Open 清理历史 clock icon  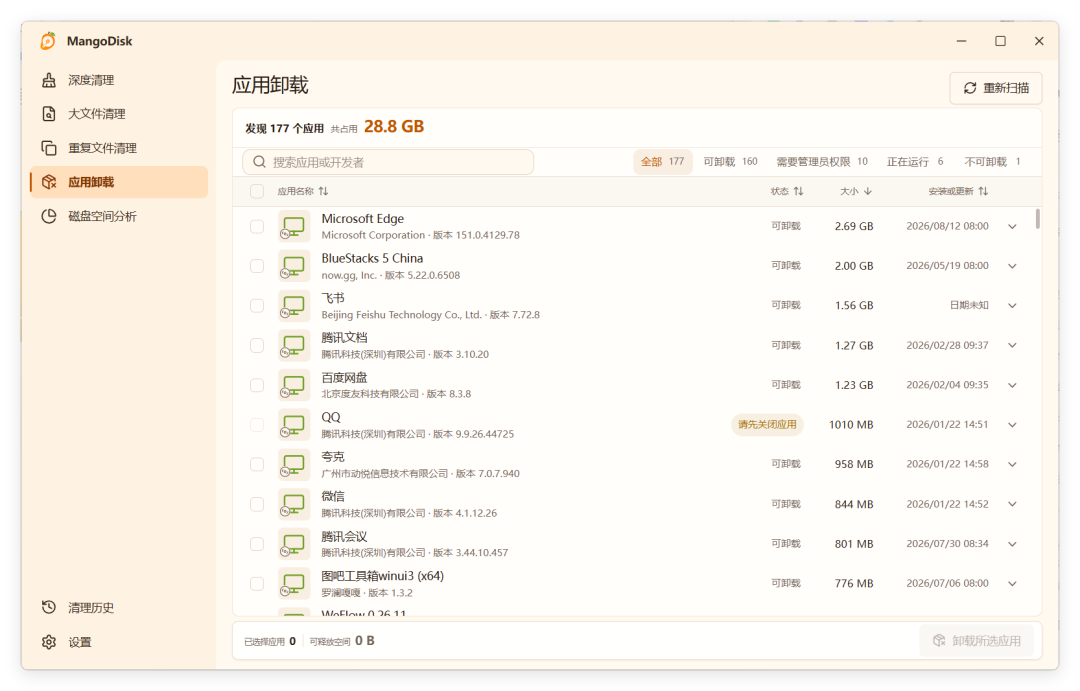click(x=49, y=608)
